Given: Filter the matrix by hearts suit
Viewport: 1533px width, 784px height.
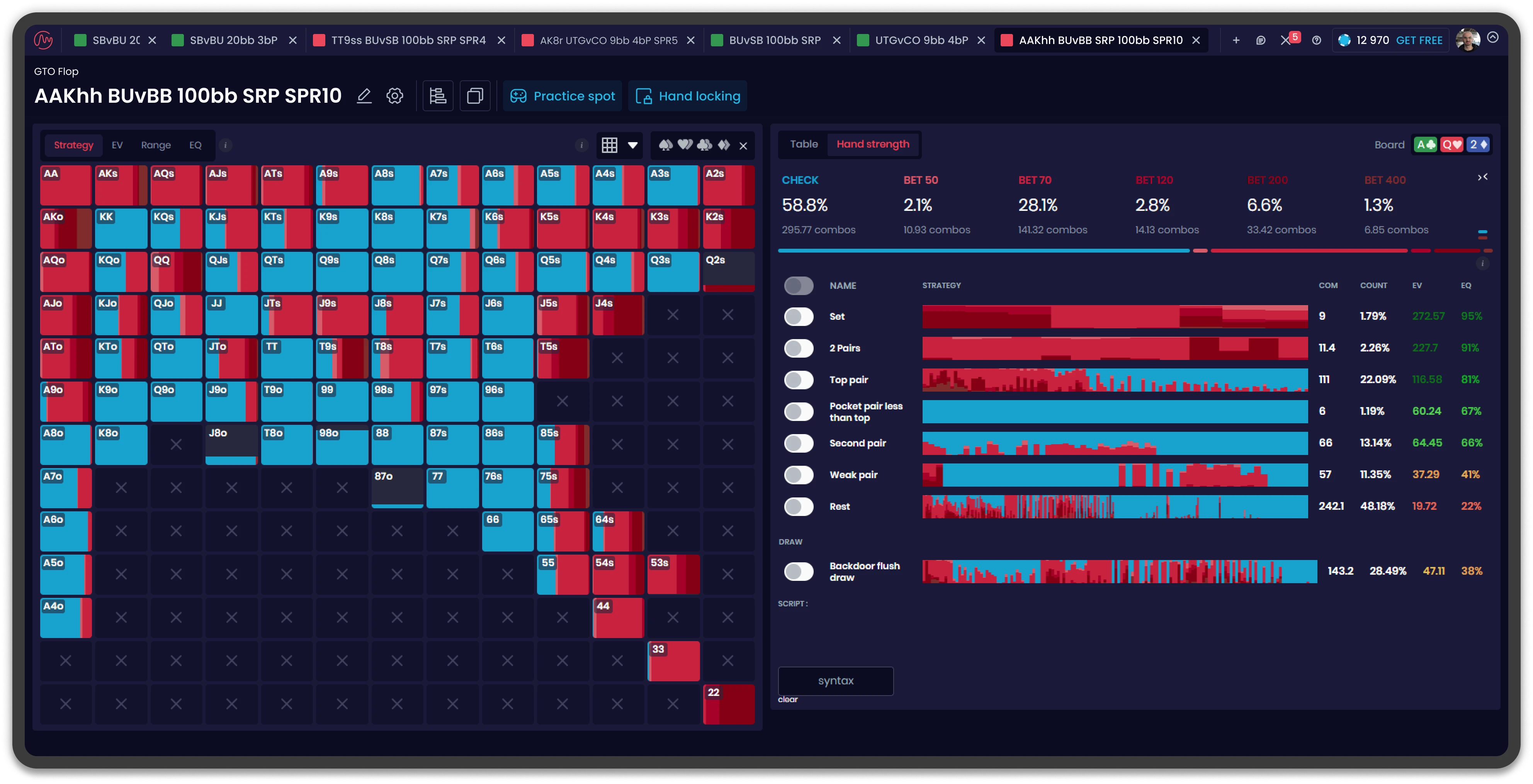Looking at the screenshot, I should point(686,144).
